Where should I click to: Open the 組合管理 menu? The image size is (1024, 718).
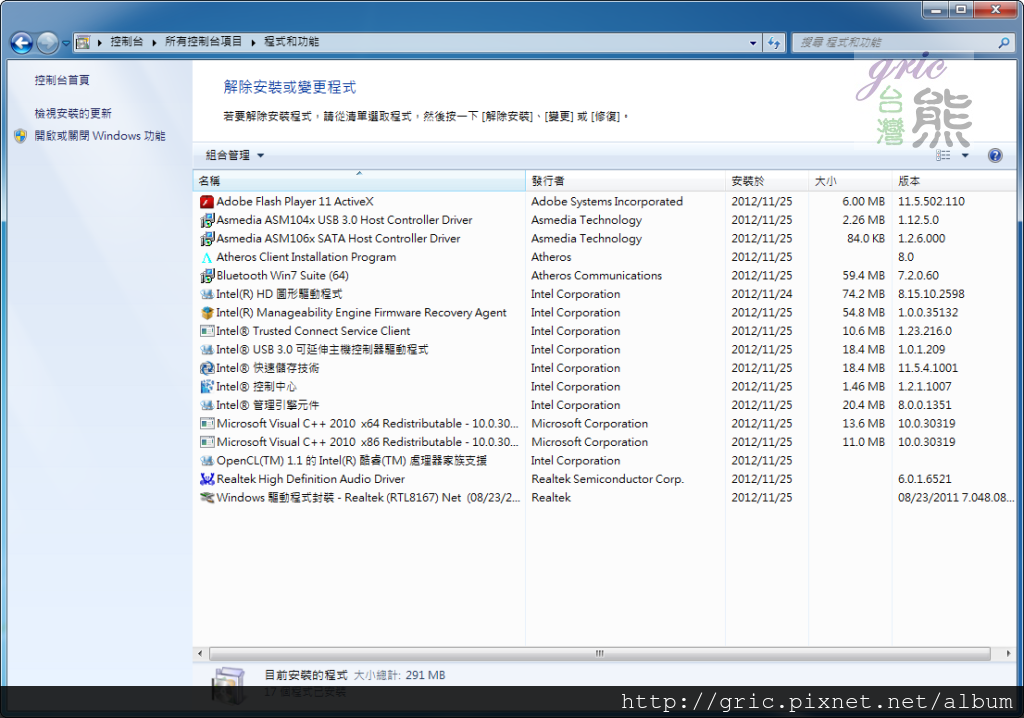[x=234, y=155]
